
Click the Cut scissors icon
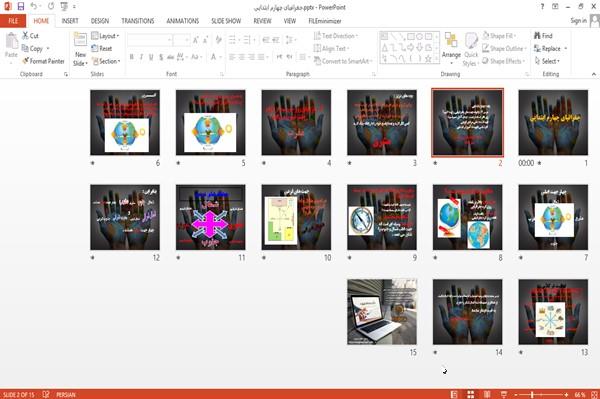point(25,36)
